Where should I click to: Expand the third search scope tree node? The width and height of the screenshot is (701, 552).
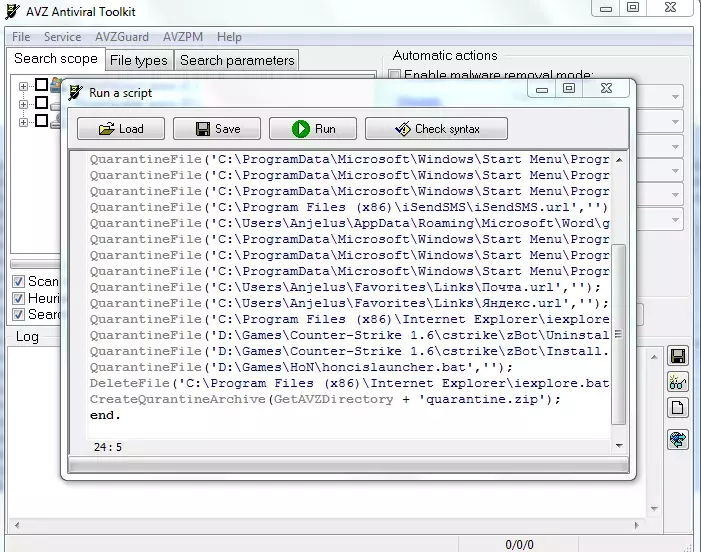[23, 122]
